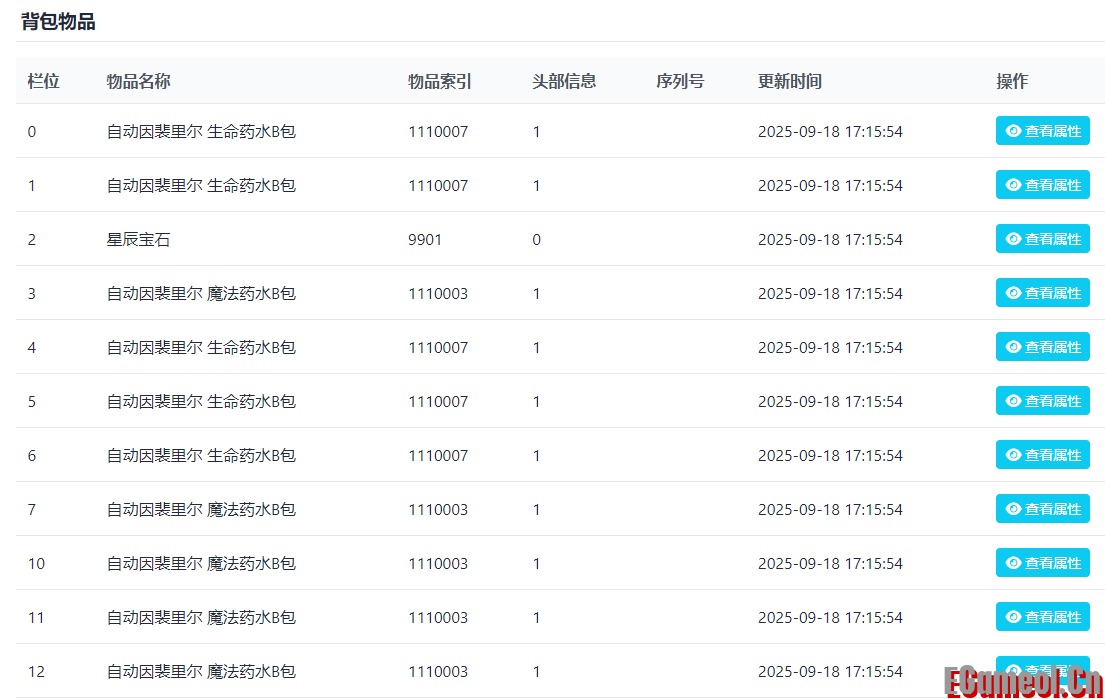This screenshot has height=699, width=1105.
Task: Open 查看属性 for slot 6
Action: click(x=1043, y=454)
